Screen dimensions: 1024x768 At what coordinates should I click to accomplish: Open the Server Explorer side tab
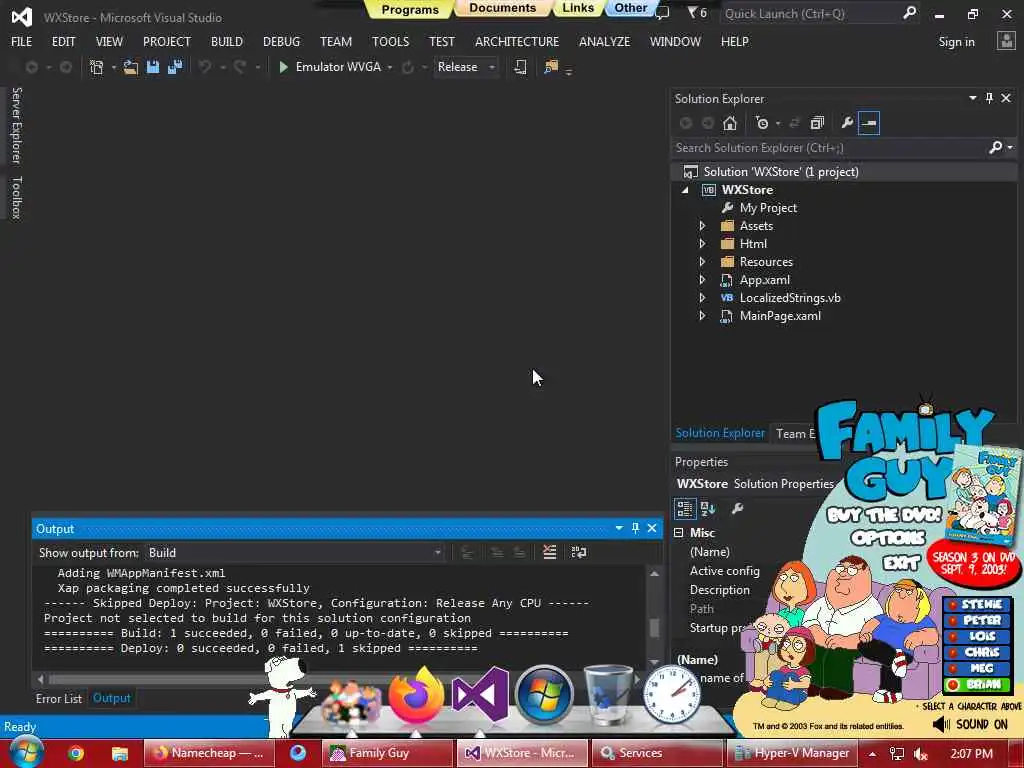(17, 125)
